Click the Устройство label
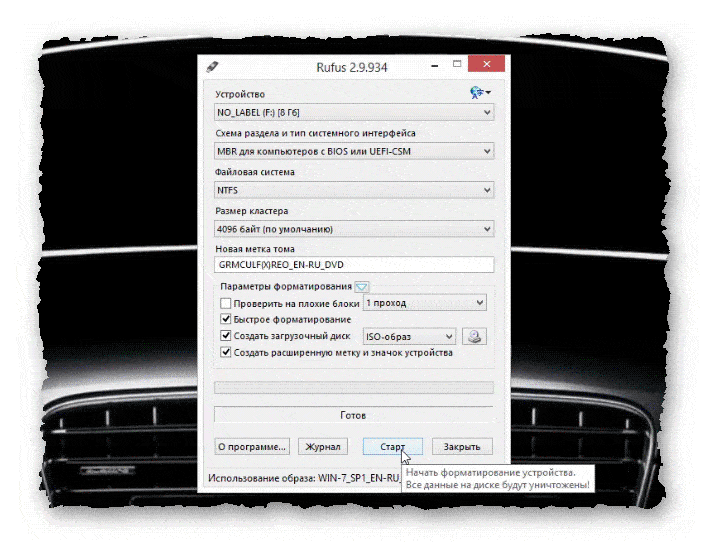Screen dimensions: 704x544 click(x=240, y=94)
